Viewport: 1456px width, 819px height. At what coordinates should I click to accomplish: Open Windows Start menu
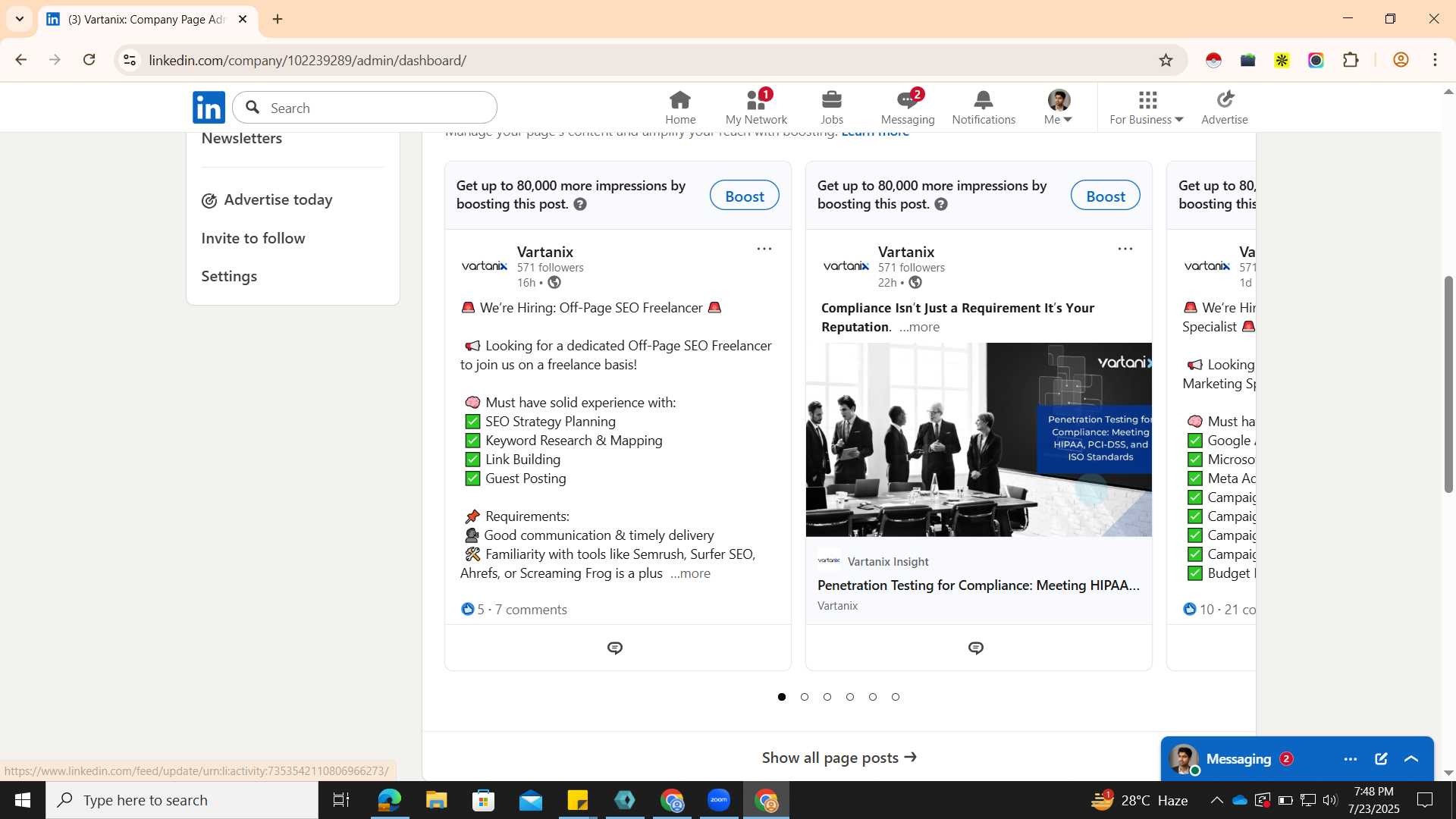(22, 800)
